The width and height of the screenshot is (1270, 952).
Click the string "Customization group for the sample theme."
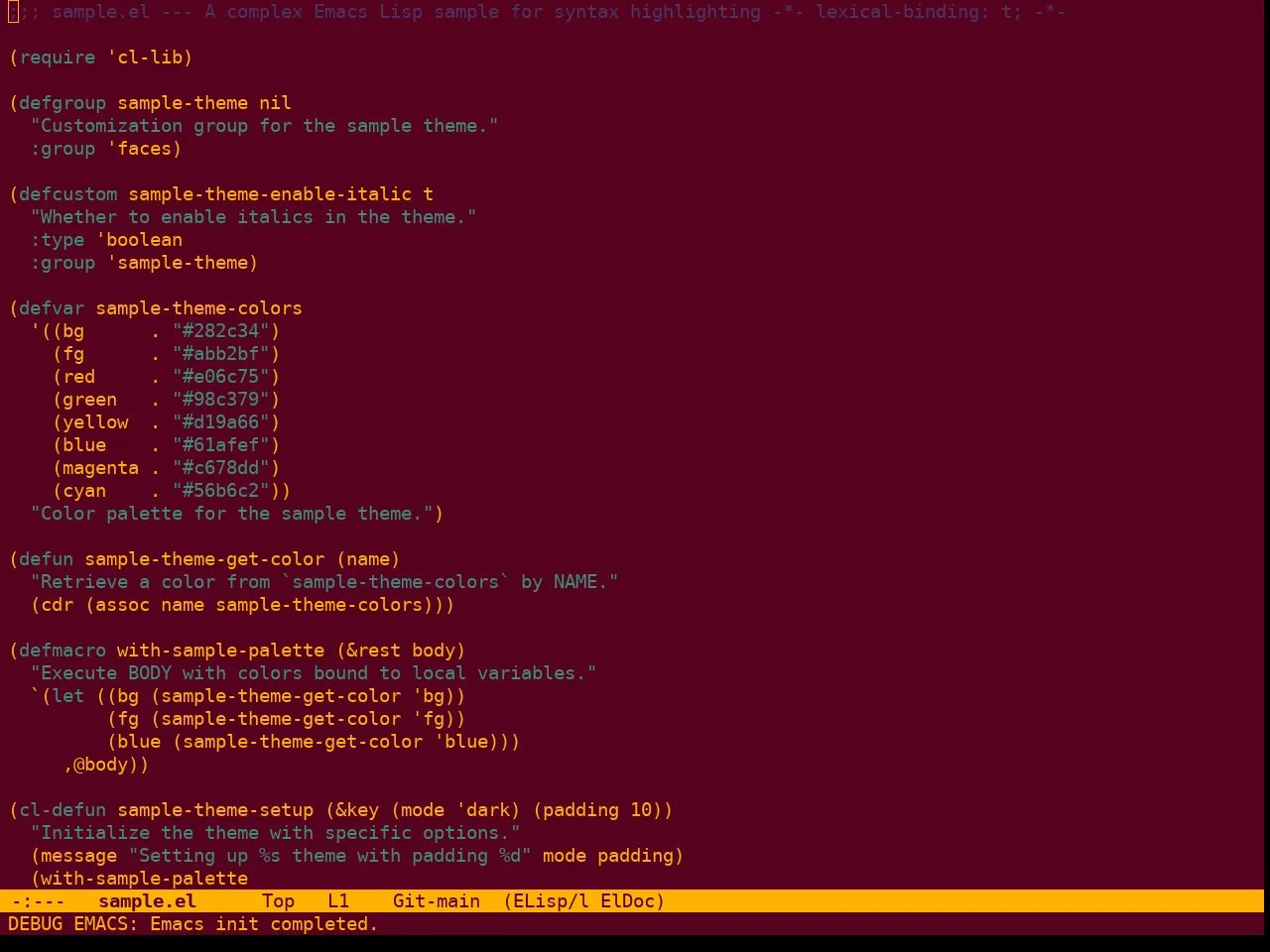click(265, 126)
